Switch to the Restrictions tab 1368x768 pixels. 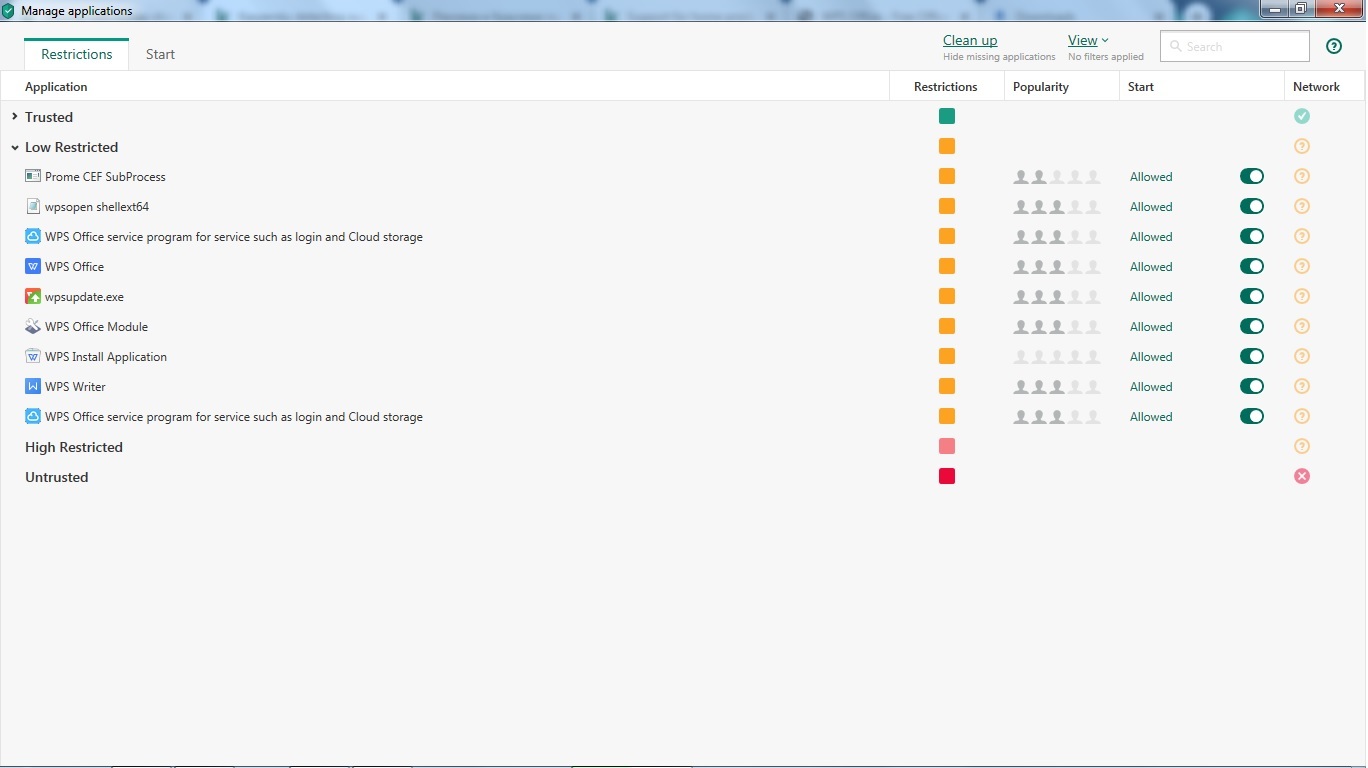tap(77, 54)
